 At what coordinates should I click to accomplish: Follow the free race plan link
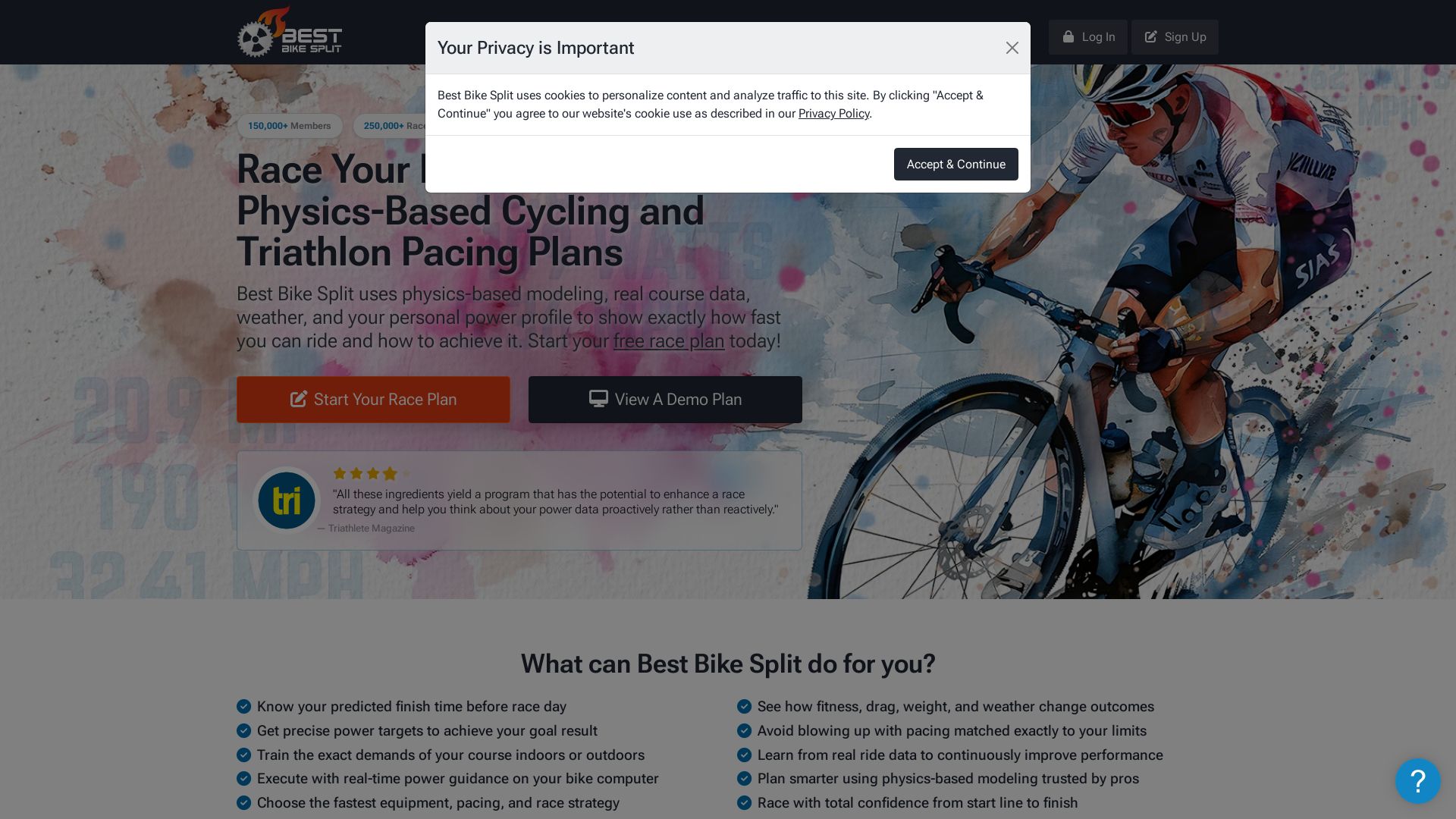tap(669, 341)
